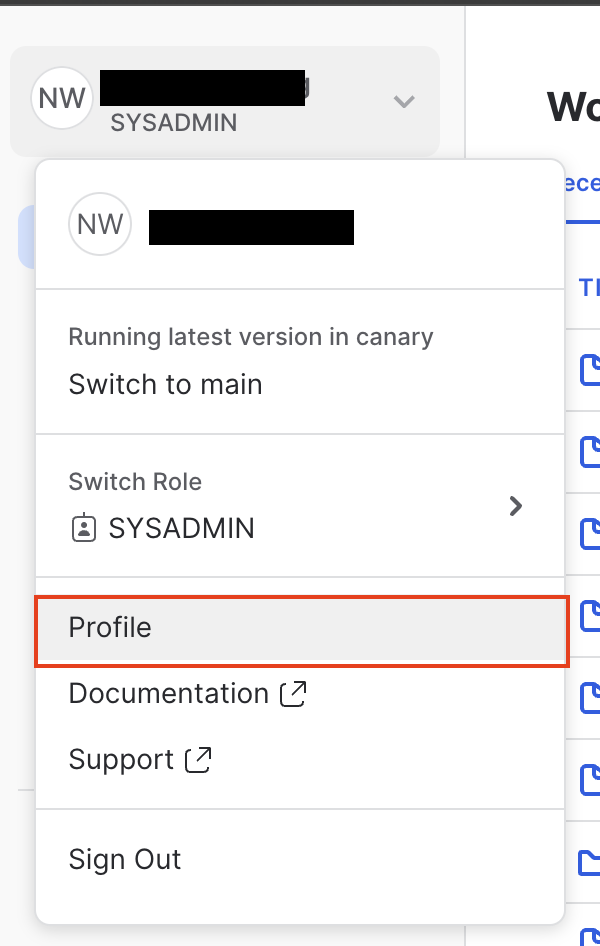600x946 pixels.
Task: Open the account dropdown chevron in the top bar
Action: pos(404,101)
